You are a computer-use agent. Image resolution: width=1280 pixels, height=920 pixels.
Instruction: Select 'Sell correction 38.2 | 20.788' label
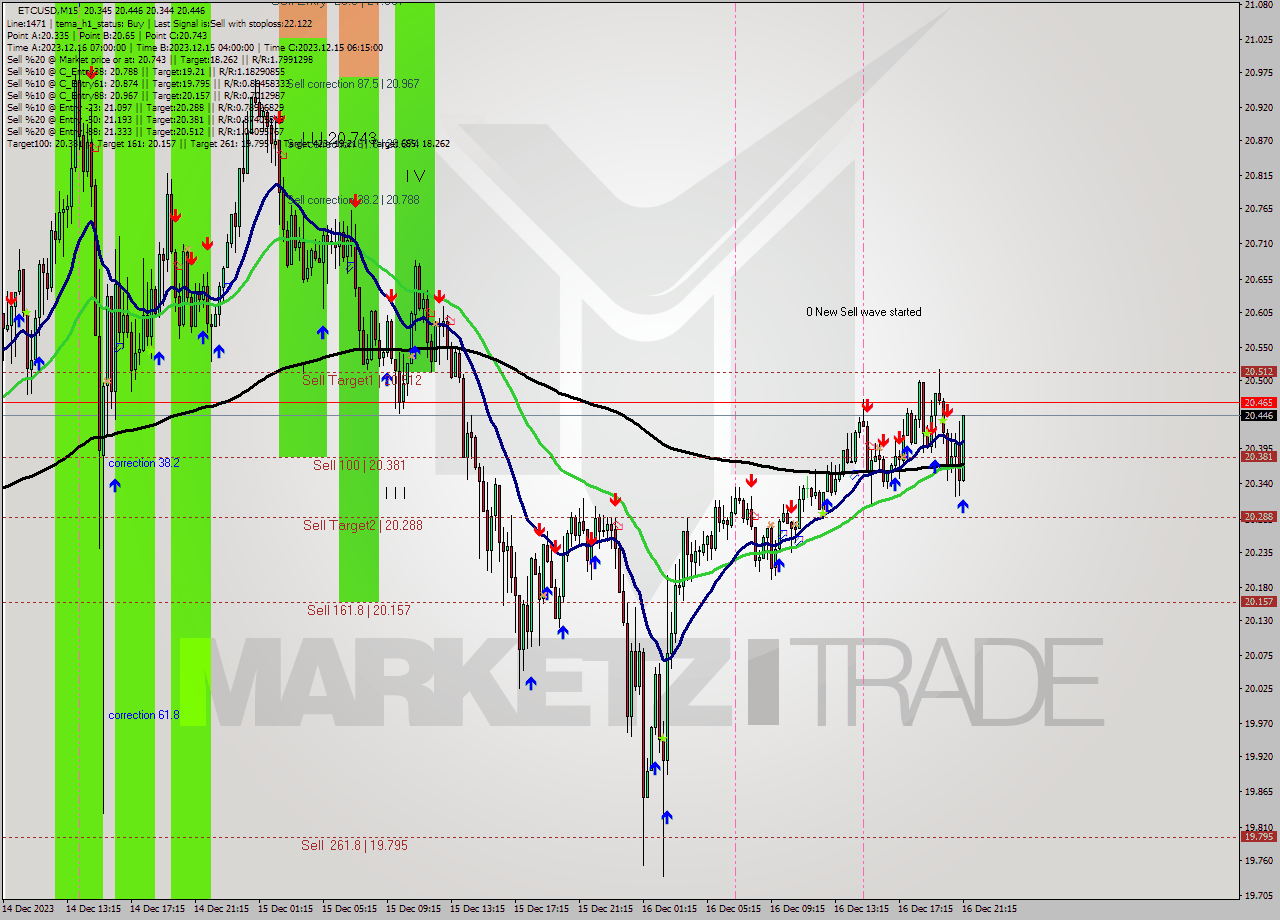tap(353, 200)
